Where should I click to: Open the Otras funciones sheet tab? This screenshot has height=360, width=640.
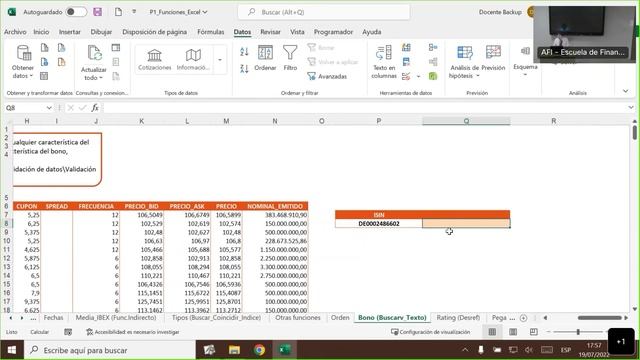tap(298, 318)
